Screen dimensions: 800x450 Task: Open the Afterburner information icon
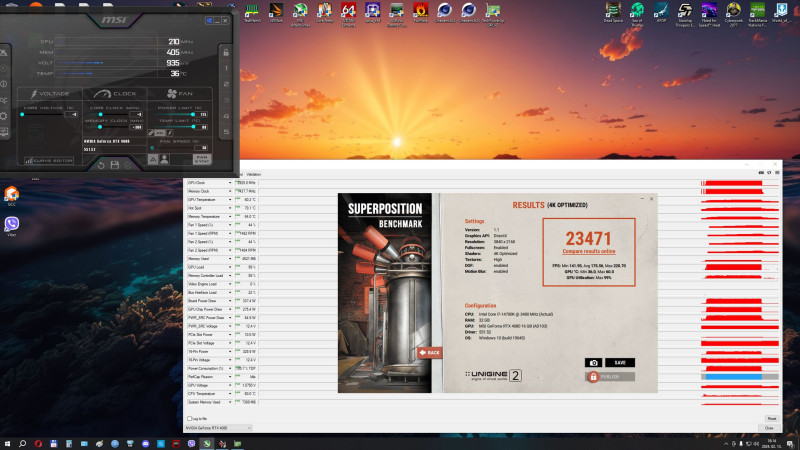(x=4, y=84)
